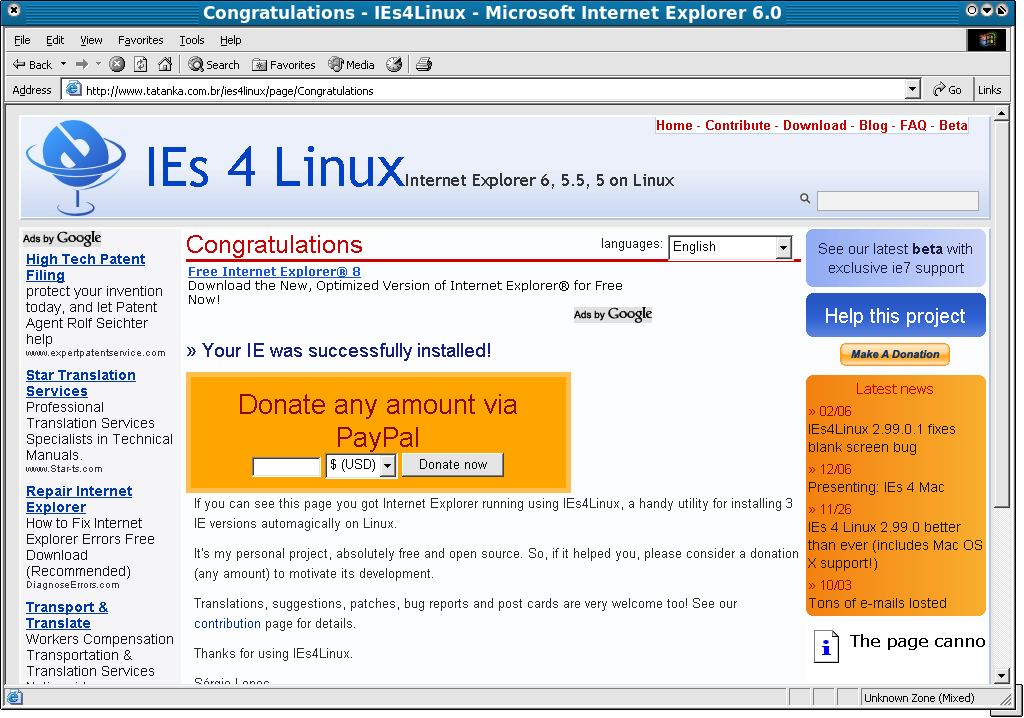Image resolution: width=1024 pixels, height=718 pixels.
Task: Open the Favorites toolbar button
Action: coord(283,65)
